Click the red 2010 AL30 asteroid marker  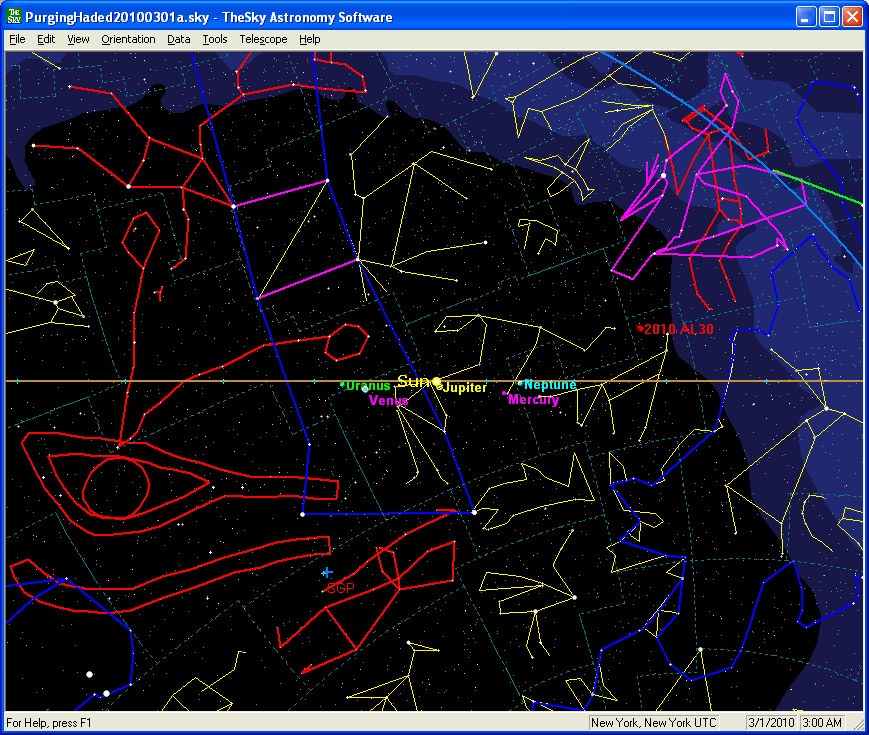pyautogui.click(x=640, y=328)
